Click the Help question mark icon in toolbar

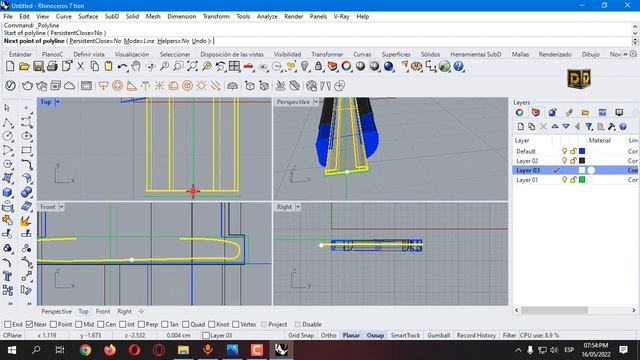point(459,66)
